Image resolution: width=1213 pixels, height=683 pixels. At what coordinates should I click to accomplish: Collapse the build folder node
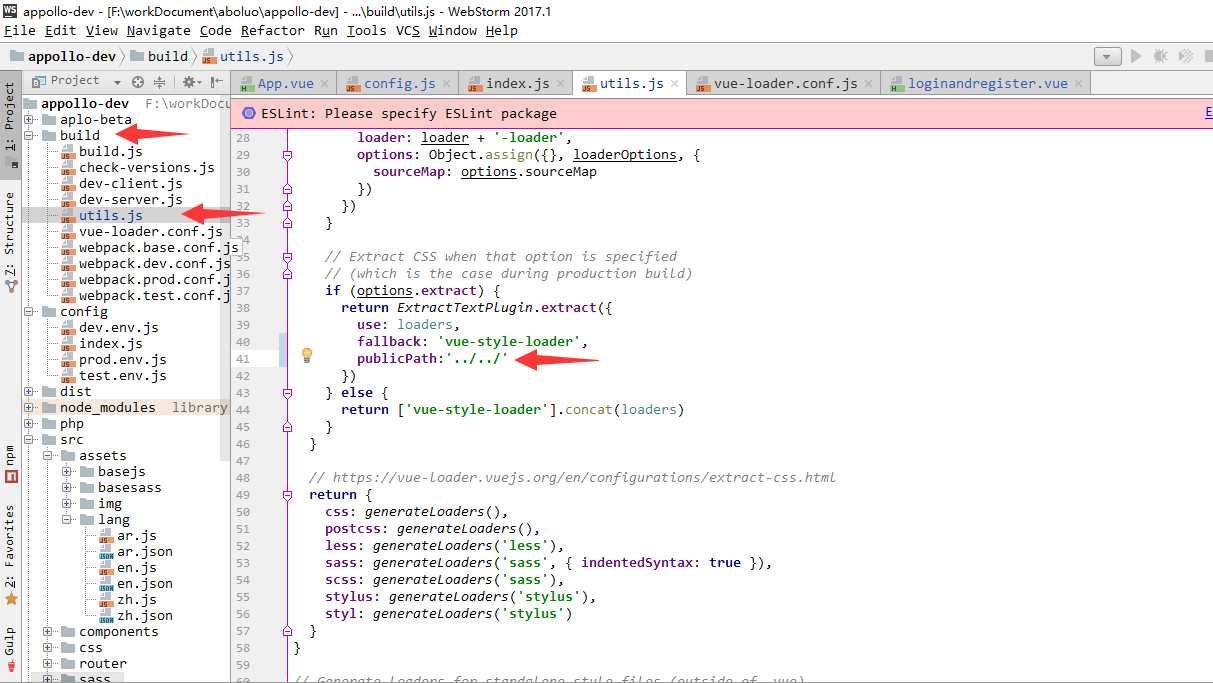click(x=29, y=136)
